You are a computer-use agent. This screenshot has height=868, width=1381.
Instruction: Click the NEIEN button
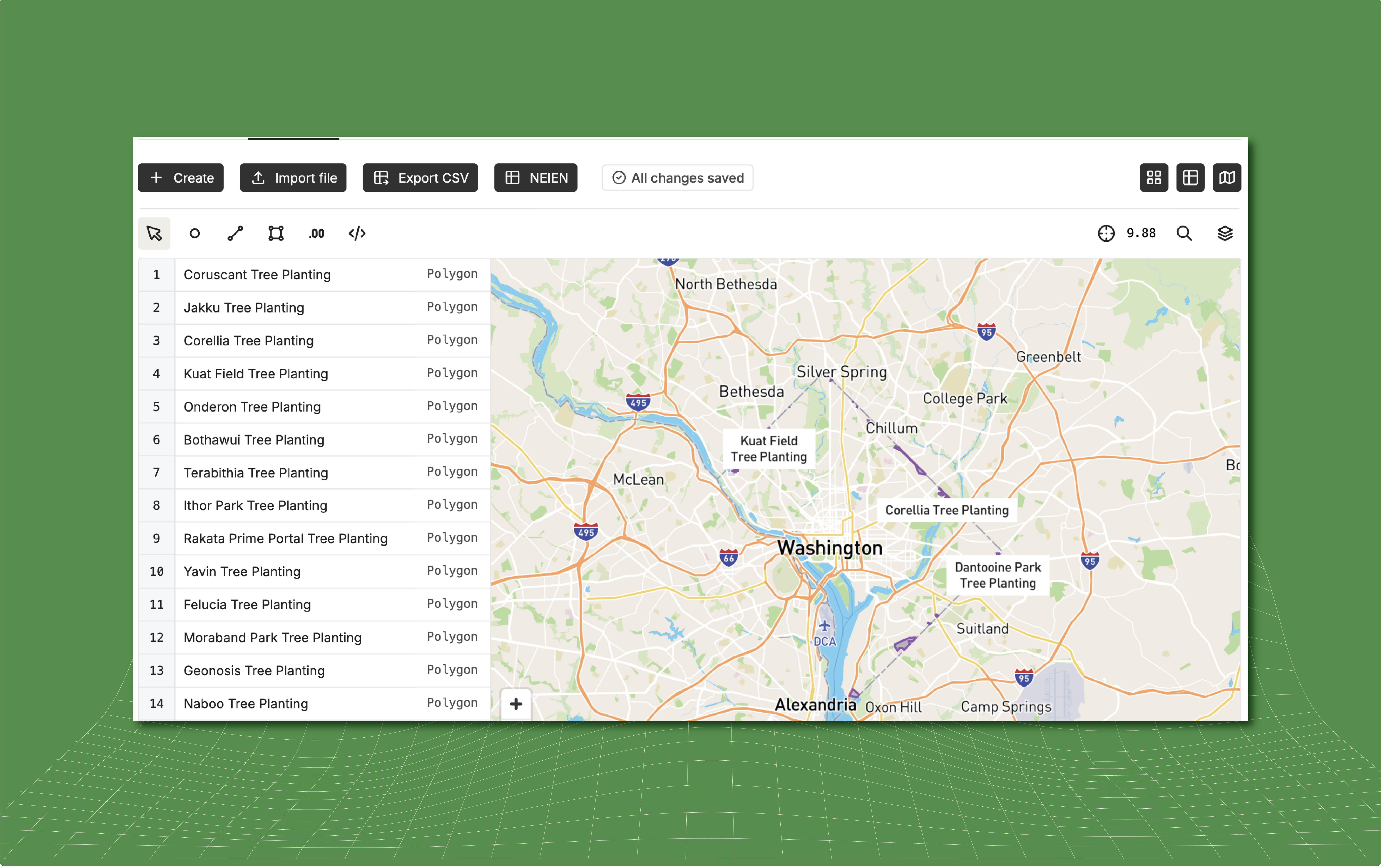(536, 178)
